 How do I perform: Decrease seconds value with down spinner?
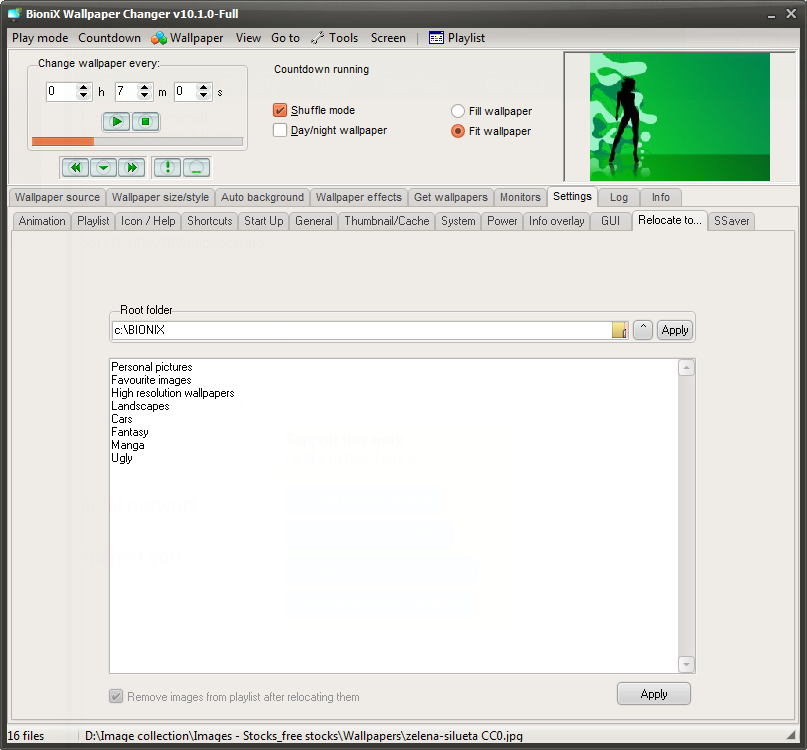point(204,96)
